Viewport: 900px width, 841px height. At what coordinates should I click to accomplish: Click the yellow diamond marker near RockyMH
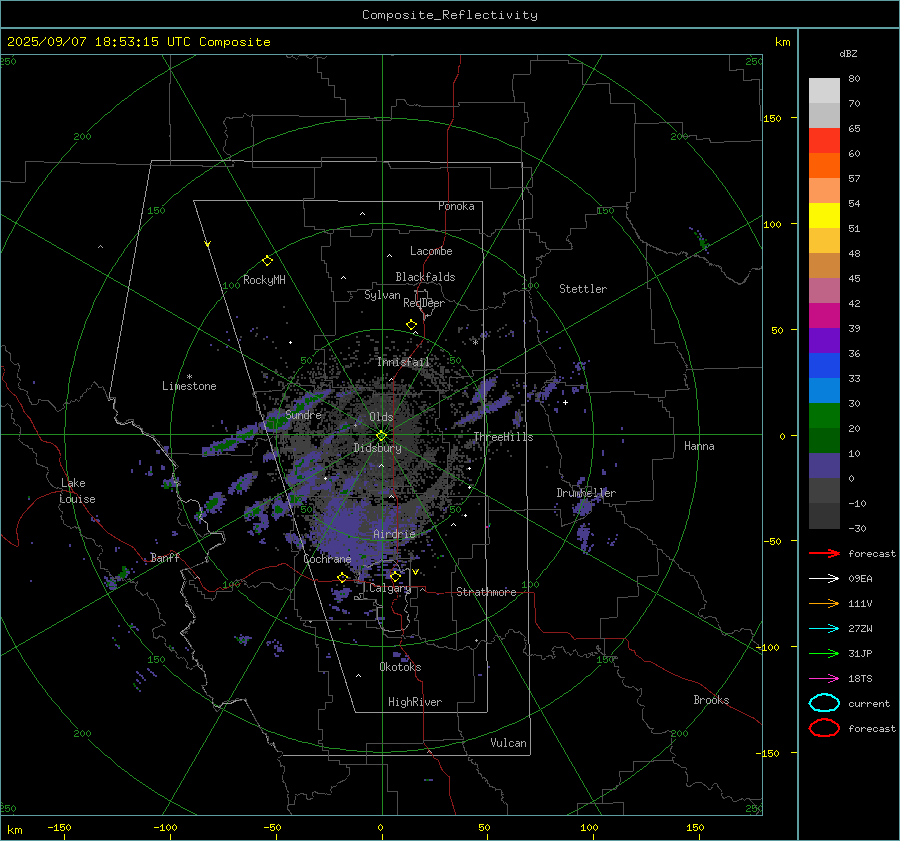click(267, 261)
